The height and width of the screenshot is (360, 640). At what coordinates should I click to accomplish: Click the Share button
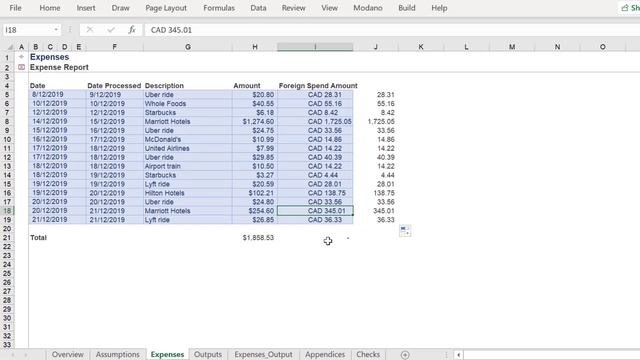[x=630, y=8]
